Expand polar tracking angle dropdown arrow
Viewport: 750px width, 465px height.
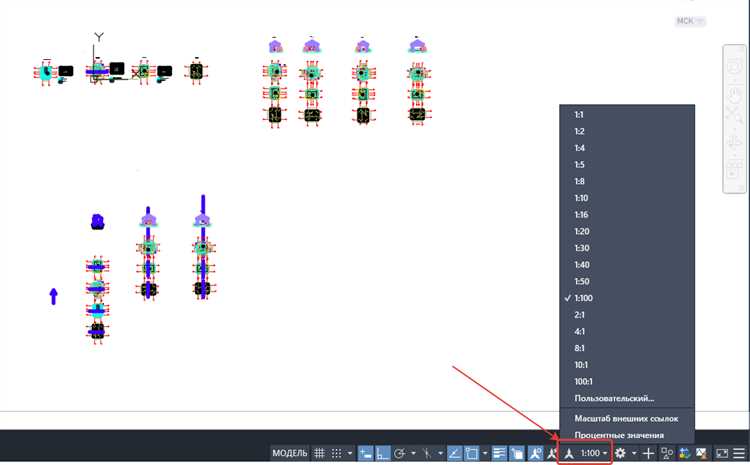[x=413, y=453]
